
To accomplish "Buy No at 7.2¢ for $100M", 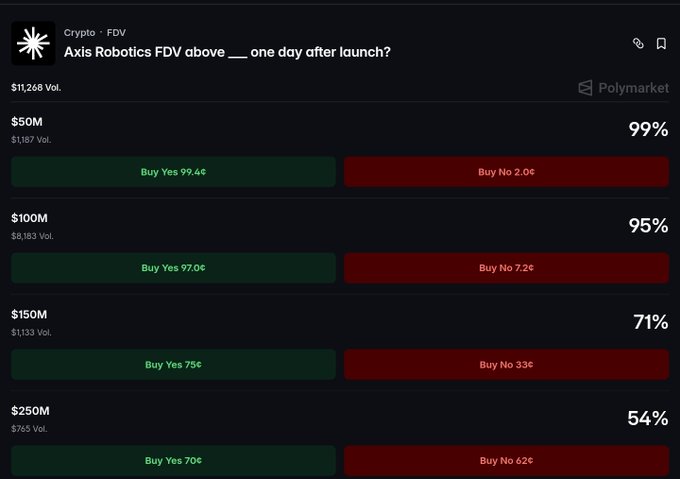I will 507,268.
